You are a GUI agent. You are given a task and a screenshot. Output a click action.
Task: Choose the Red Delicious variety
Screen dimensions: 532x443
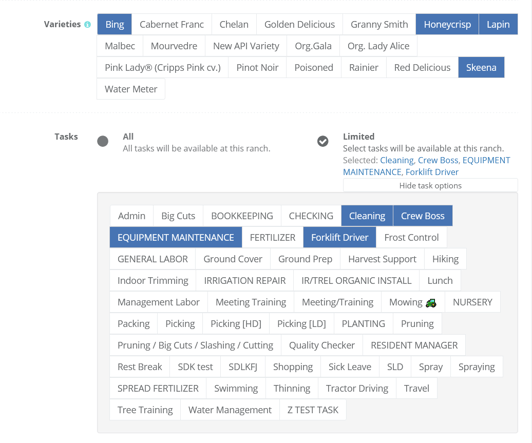click(x=422, y=68)
